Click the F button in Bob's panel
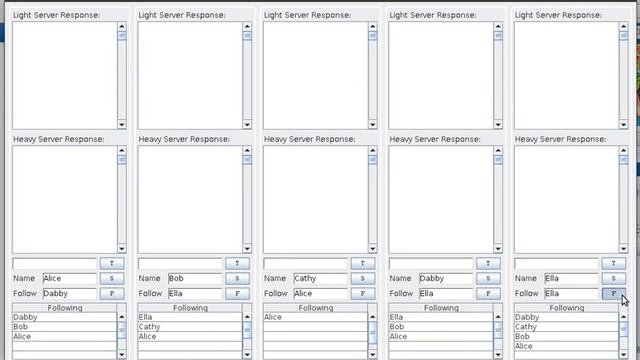Viewport: 640px width, 360px height. coord(237,293)
